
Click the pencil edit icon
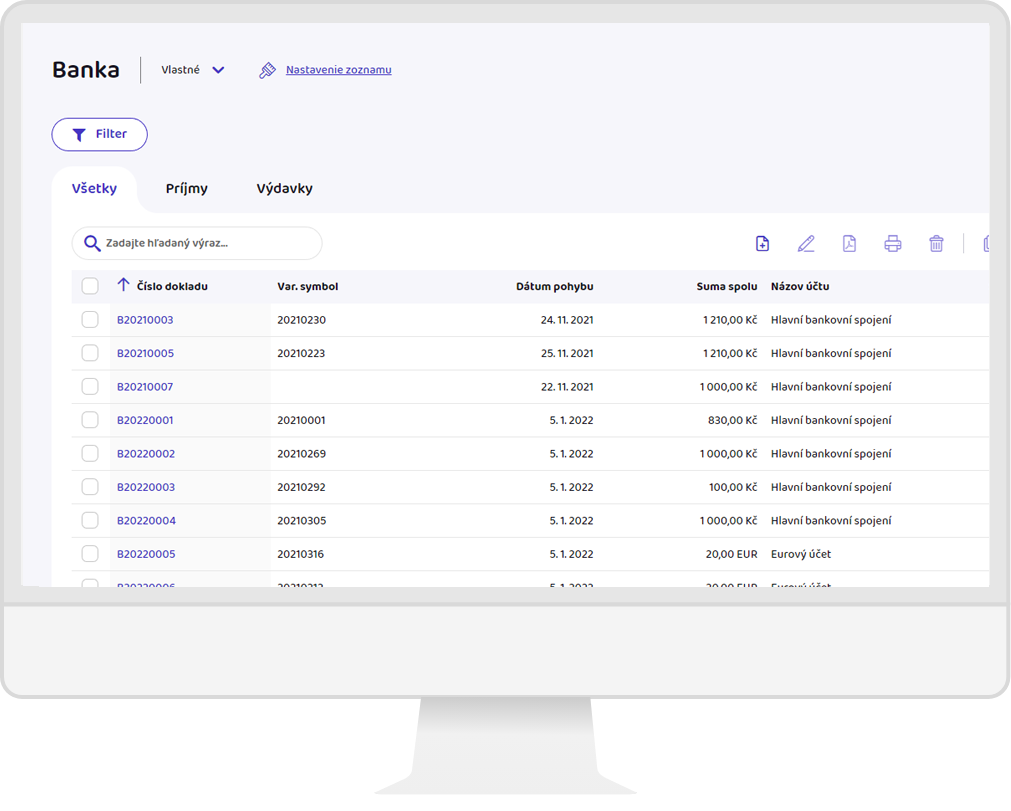click(x=806, y=243)
